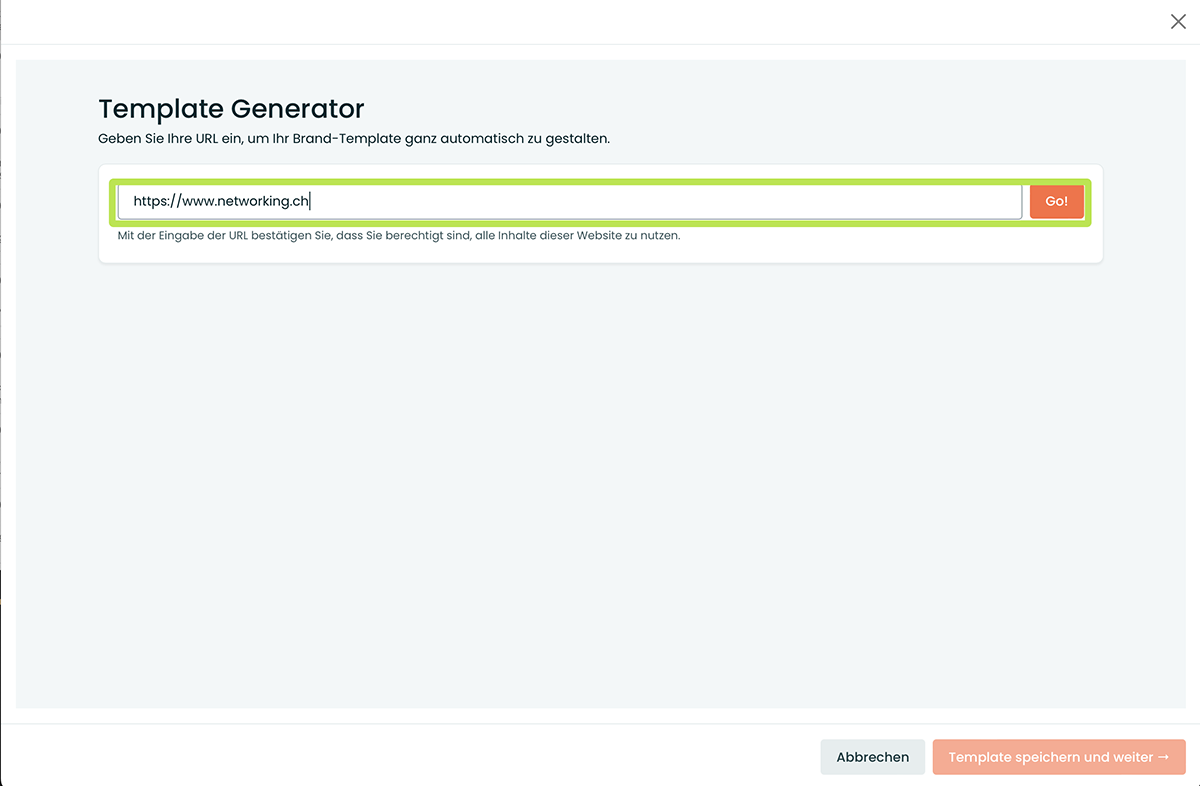The image size is (1200, 786).
Task: Save the template and continue
Action: click(x=1058, y=757)
